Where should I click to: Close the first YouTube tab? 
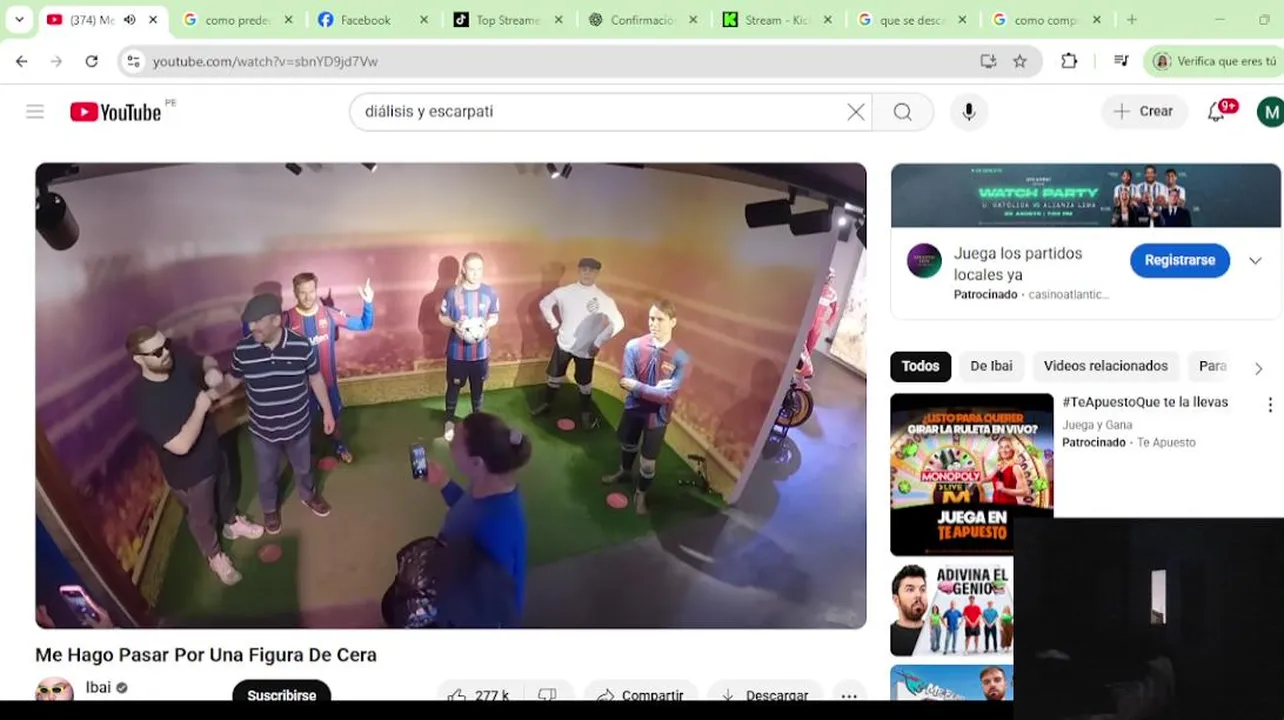click(153, 20)
